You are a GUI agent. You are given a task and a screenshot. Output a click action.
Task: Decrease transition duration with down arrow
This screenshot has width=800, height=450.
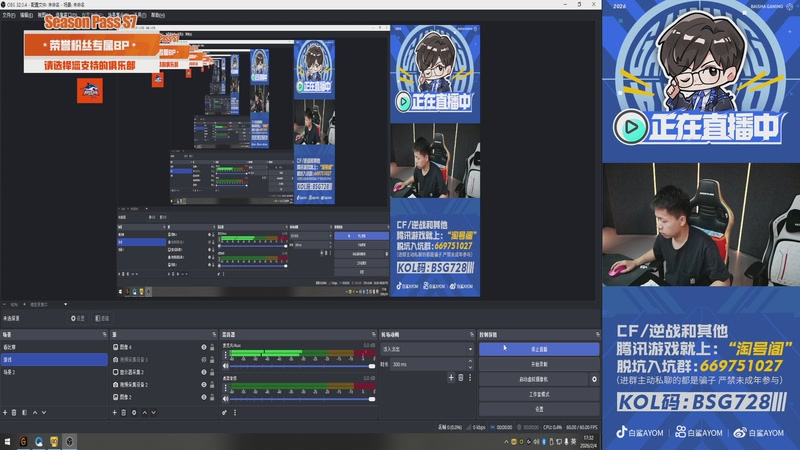pyautogui.click(x=470, y=367)
